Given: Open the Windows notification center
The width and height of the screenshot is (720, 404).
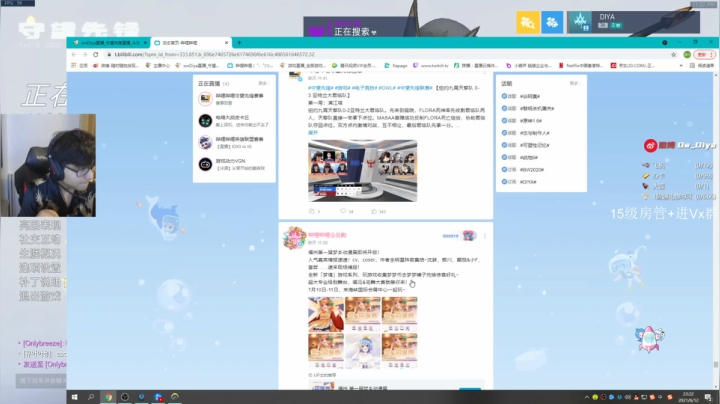Looking at the screenshot, I should coord(708,397).
